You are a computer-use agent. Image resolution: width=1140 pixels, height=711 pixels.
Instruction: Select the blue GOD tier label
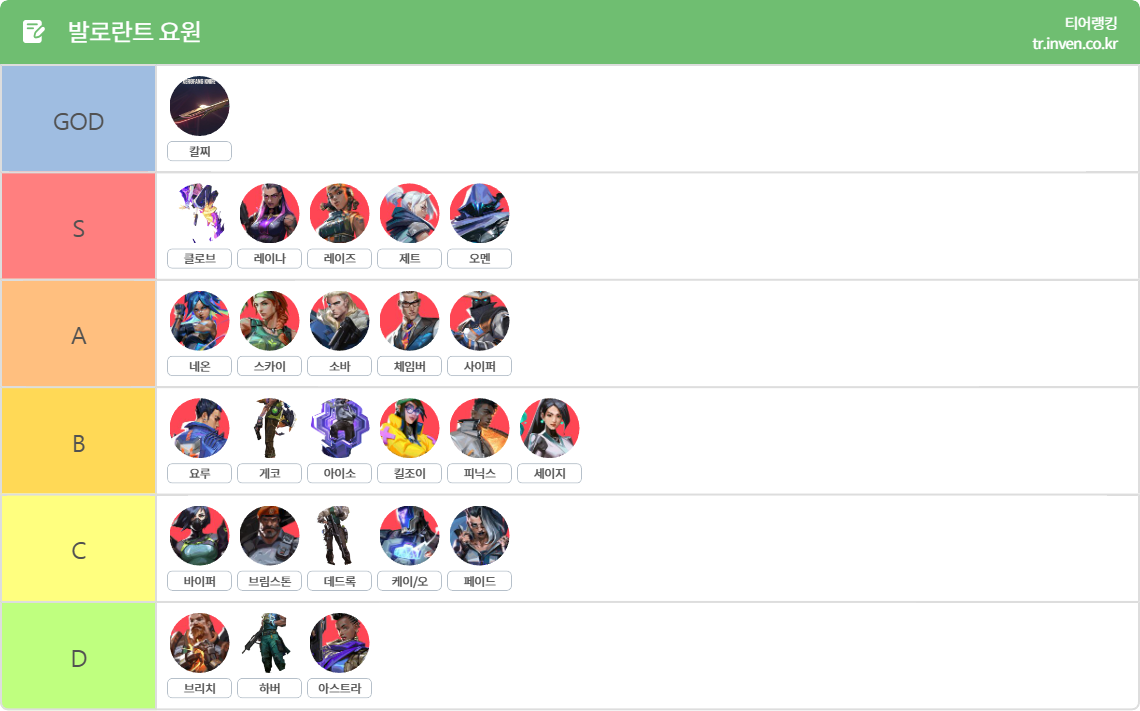coord(79,119)
